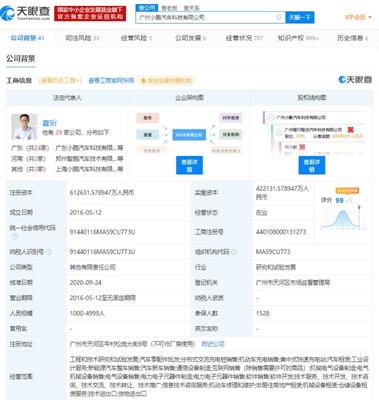This screenshot has height=400, width=379.
Task: View details of the enterprise relation graph
Action: 189,165
